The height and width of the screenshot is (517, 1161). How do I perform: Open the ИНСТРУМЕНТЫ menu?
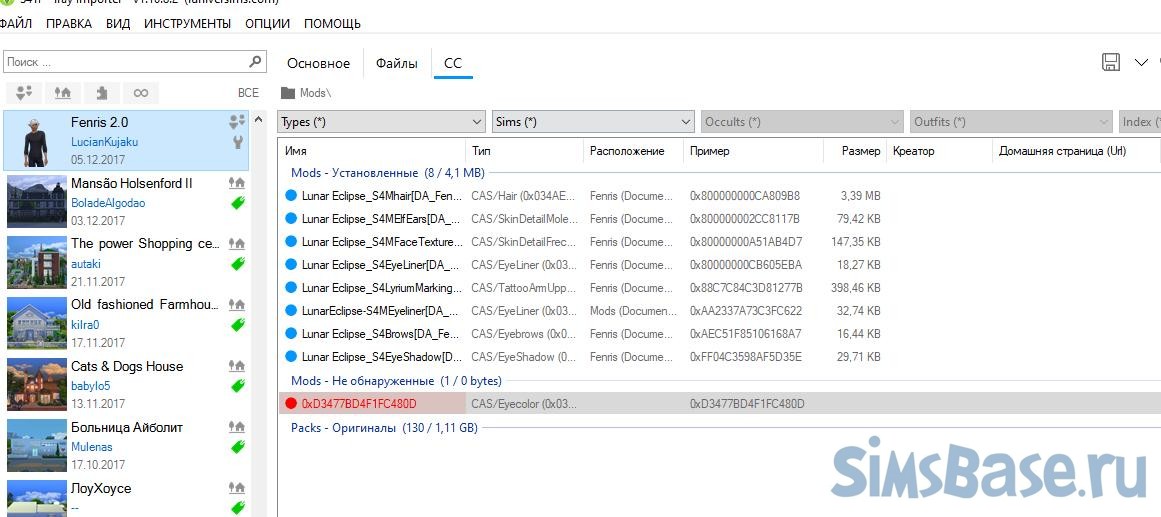[187, 23]
